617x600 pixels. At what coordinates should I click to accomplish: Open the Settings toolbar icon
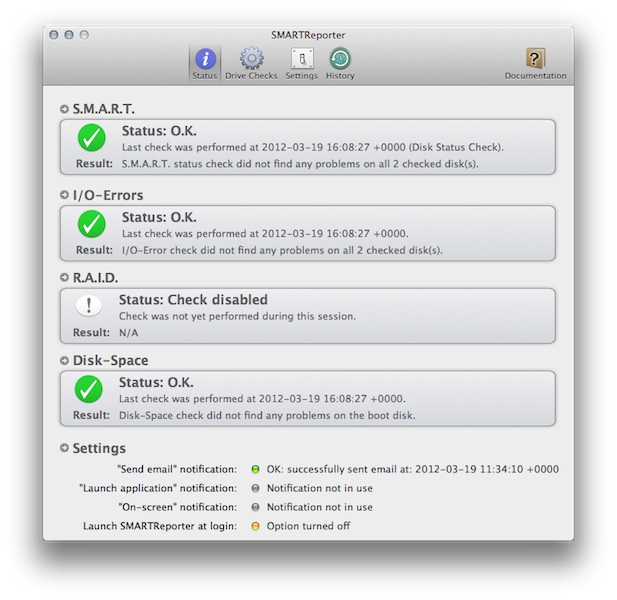pos(301,64)
